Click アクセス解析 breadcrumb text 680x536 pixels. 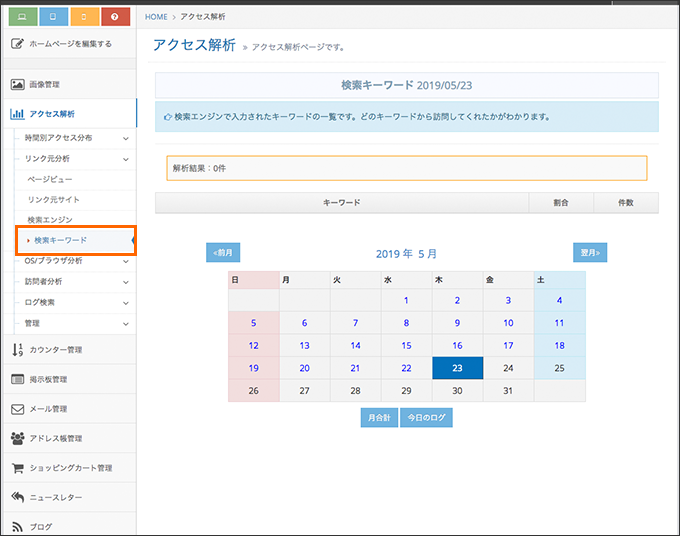(x=203, y=17)
